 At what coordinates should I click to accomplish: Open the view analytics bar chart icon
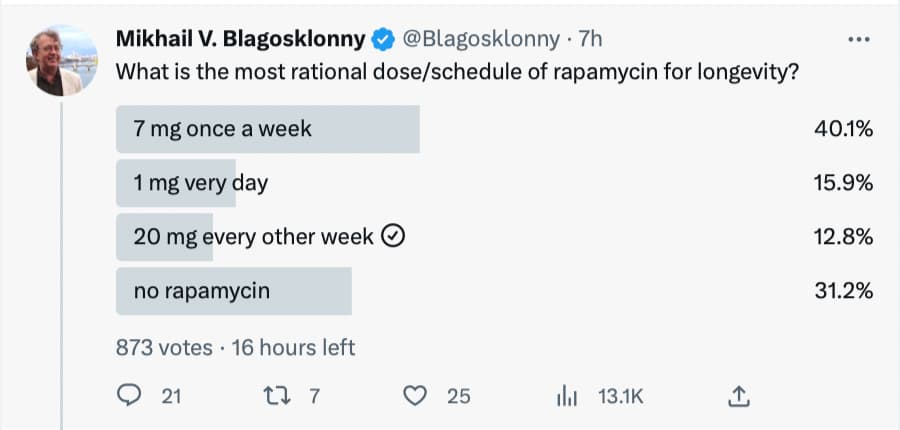click(567, 396)
